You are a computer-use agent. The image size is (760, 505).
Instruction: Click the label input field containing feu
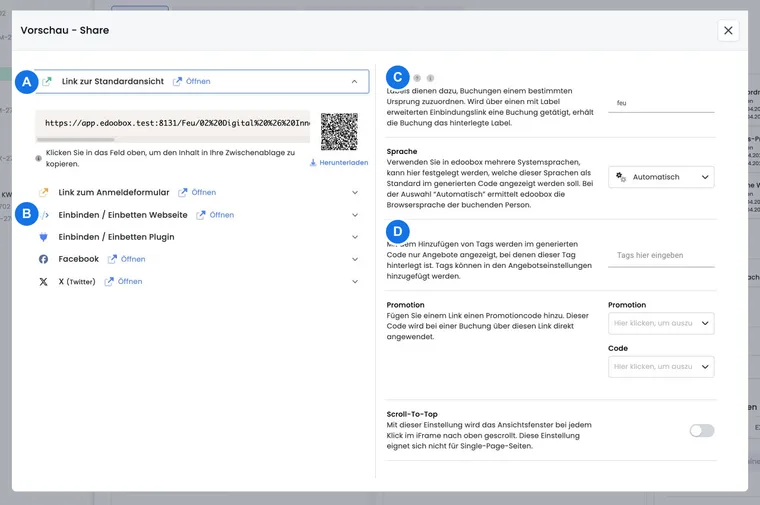(661, 103)
